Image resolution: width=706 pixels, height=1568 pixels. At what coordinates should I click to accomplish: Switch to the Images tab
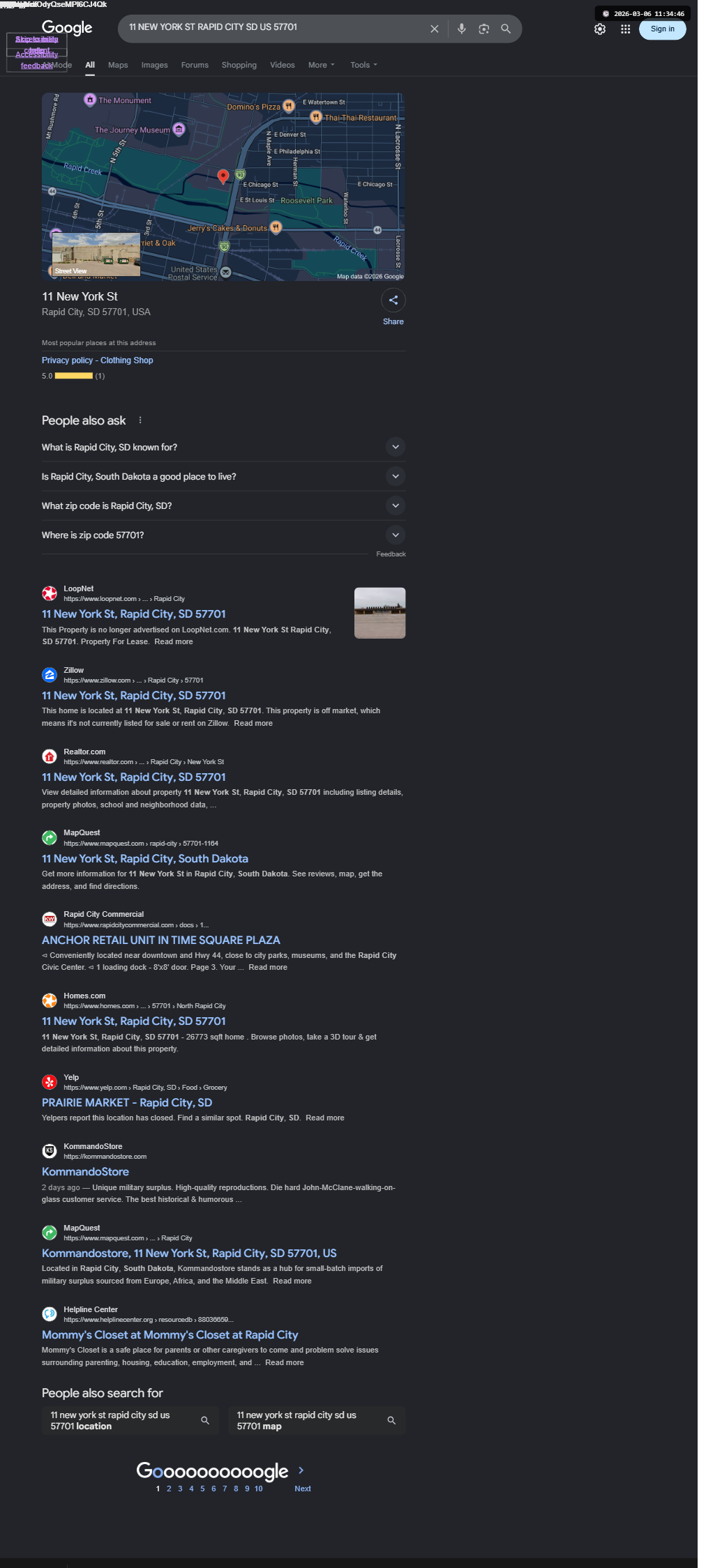click(154, 65)
